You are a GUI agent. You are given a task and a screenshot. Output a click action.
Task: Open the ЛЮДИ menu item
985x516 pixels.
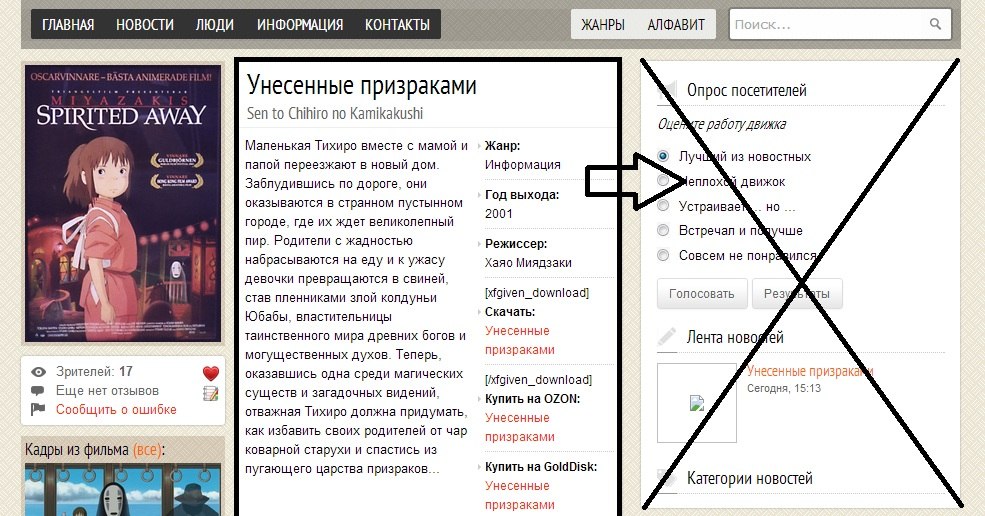pyautogui.click(x=215, y=25)
